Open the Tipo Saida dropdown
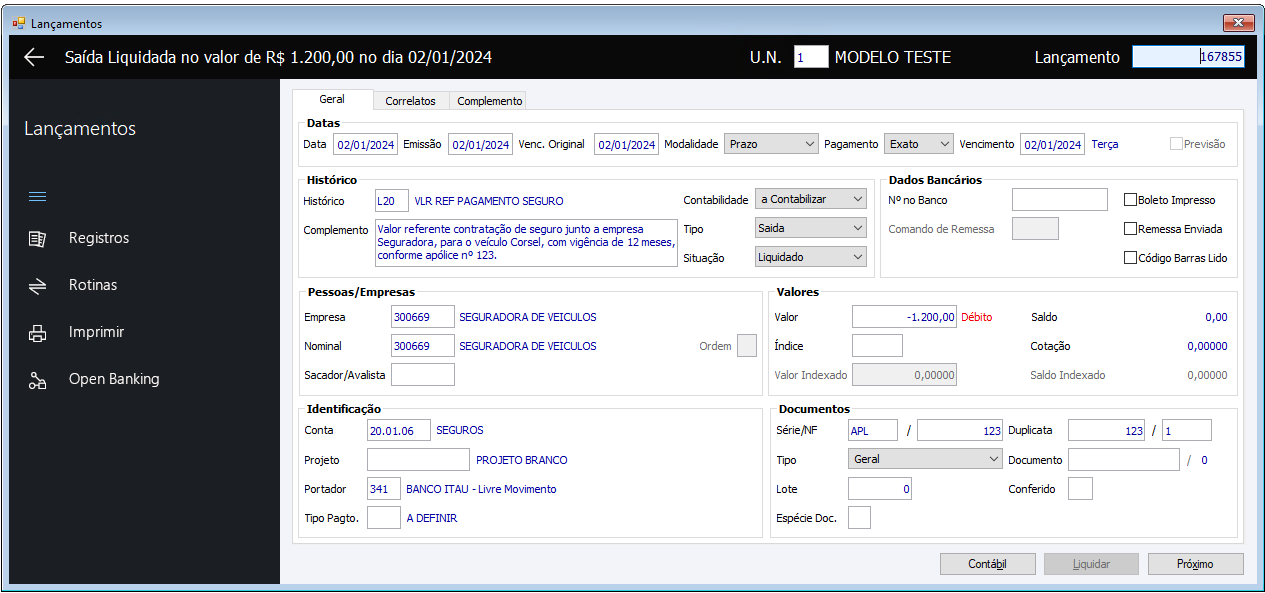This screenshot has height=593, width=1265. pyautogui.click(x=811, y=228)
